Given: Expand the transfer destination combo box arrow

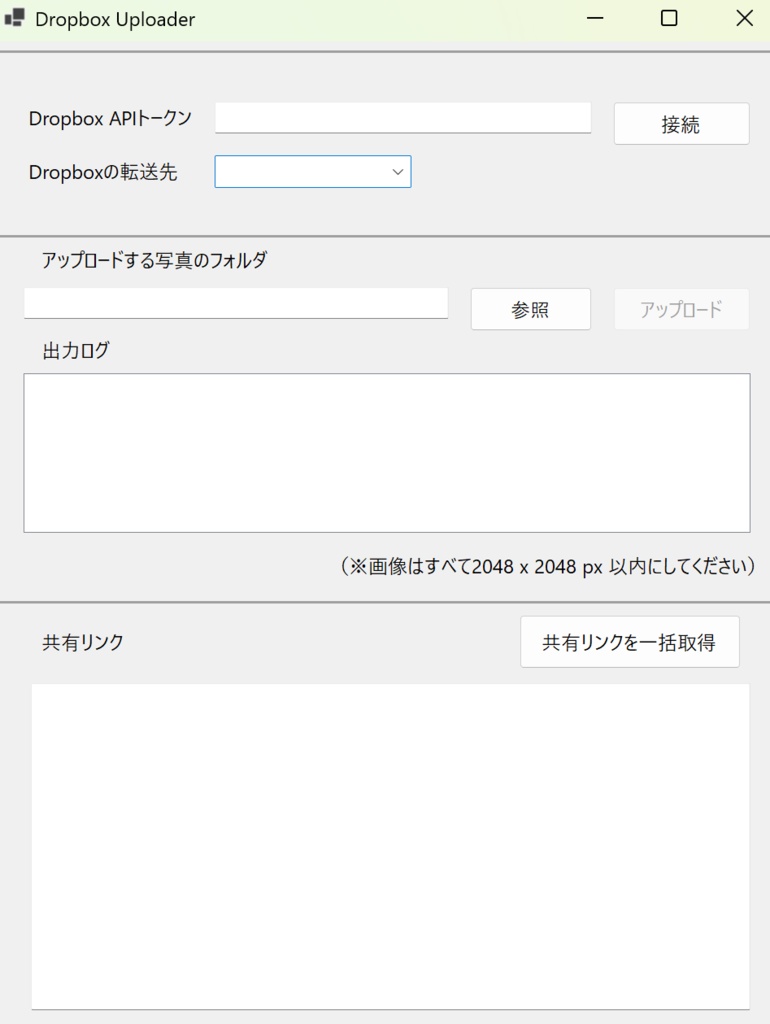Looking at the screenshot, I should coord(396,171).
